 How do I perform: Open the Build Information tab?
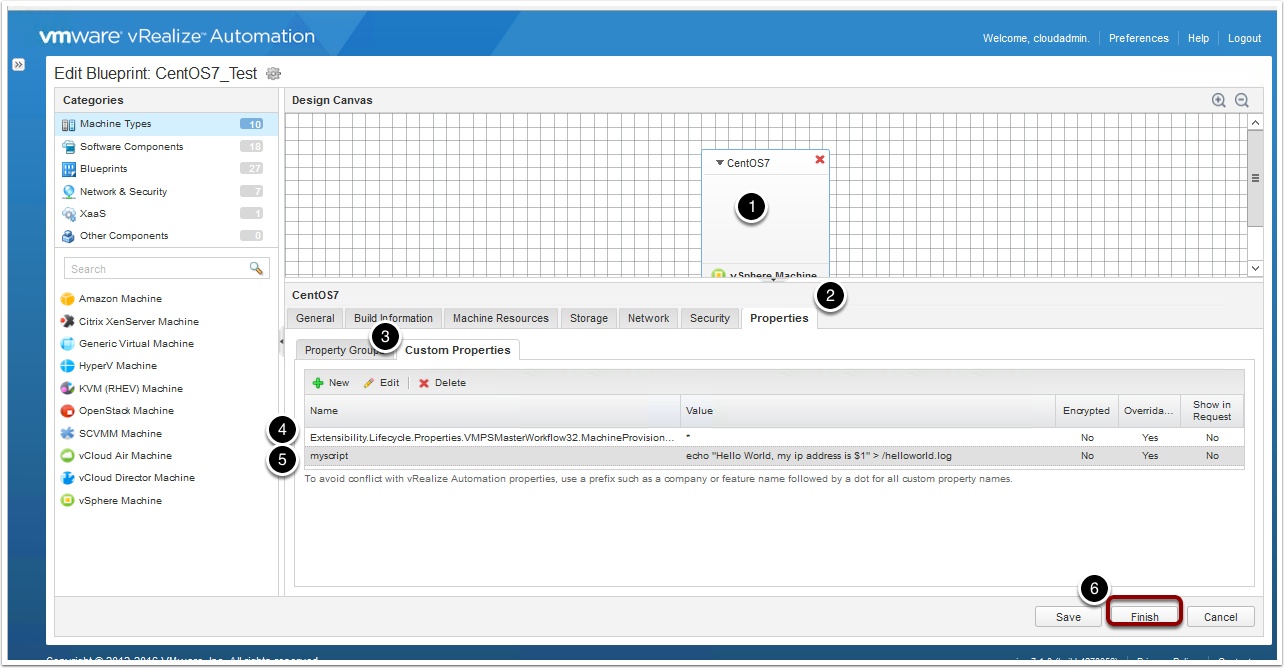(393, 318)
